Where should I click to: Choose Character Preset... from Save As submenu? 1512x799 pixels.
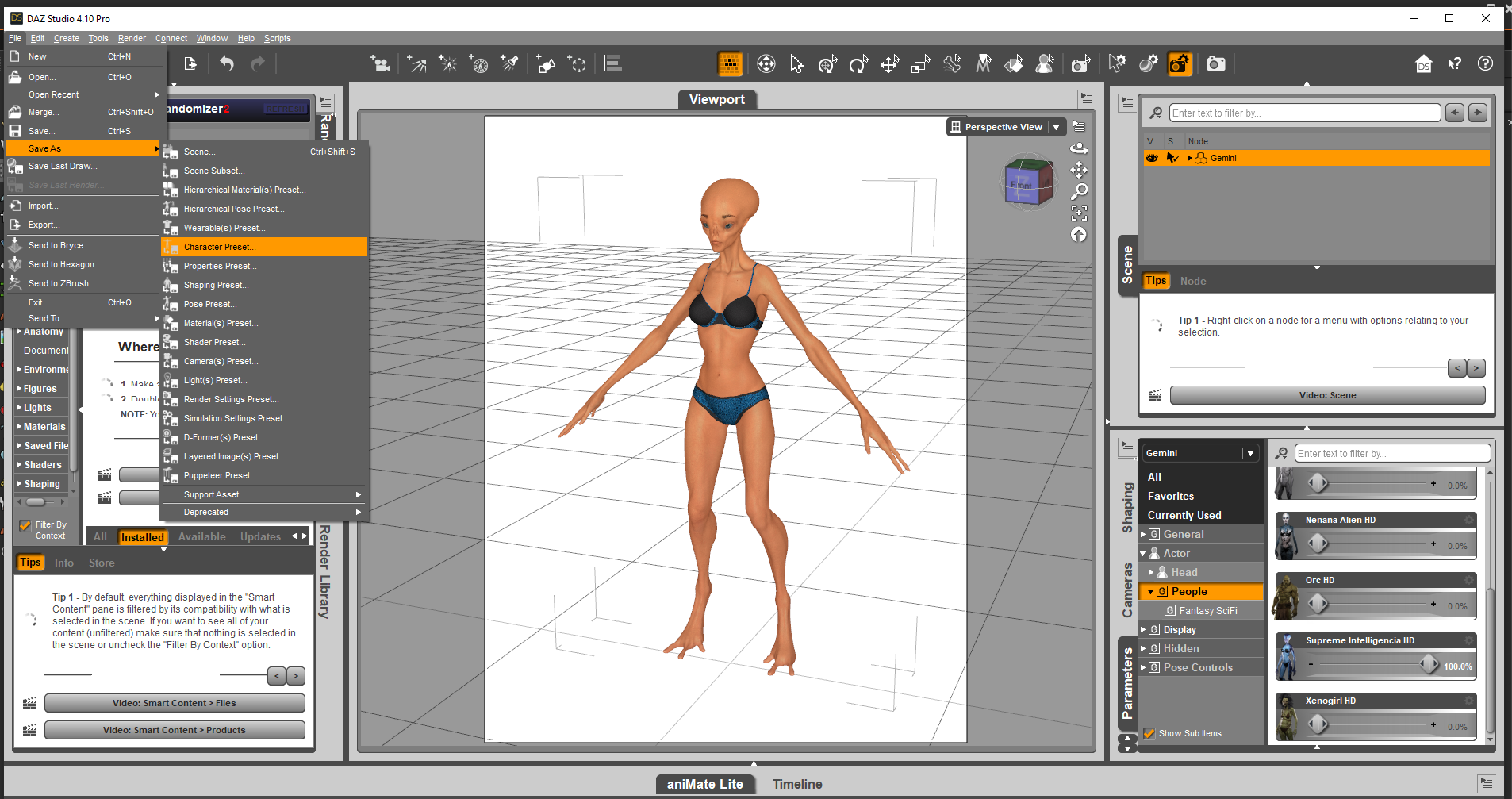click(x=264, y=247)
